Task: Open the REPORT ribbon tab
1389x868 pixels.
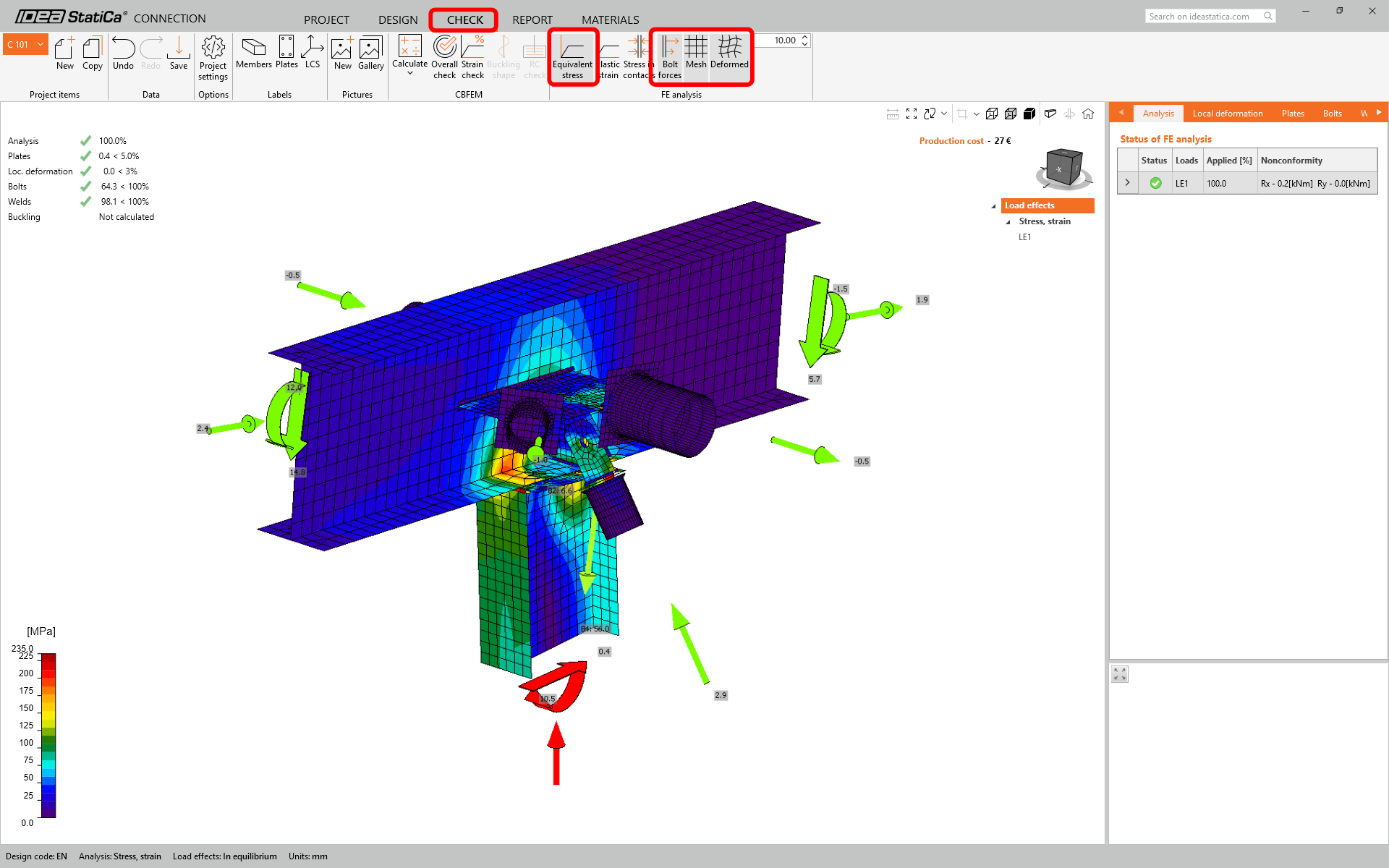Action: (x=532, y=20)
